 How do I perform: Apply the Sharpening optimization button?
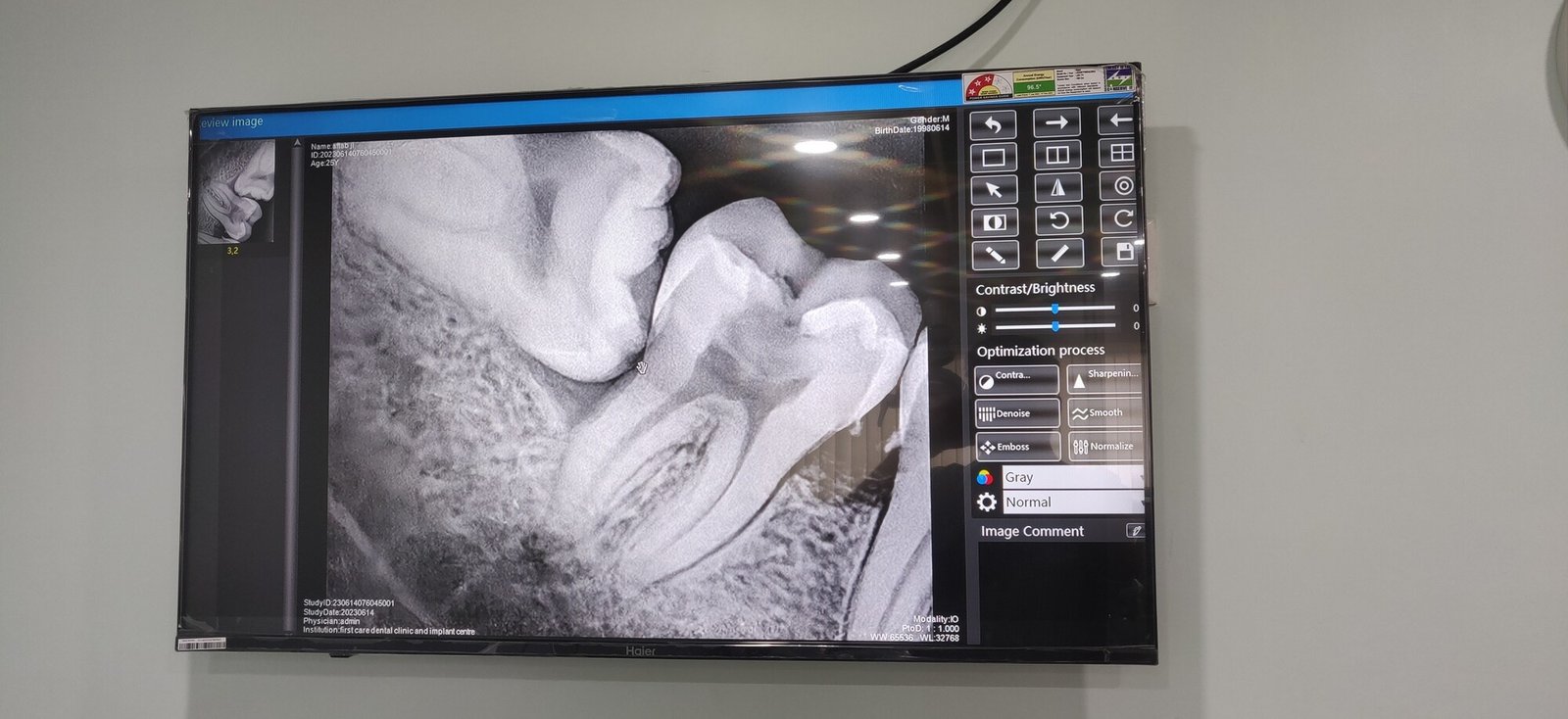point(1104,377)
